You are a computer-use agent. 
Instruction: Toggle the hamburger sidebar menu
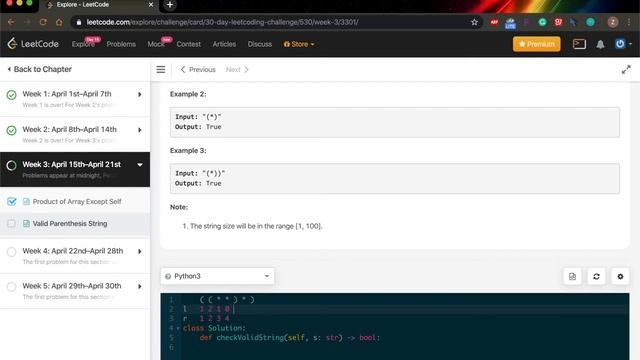click(161, 69)
